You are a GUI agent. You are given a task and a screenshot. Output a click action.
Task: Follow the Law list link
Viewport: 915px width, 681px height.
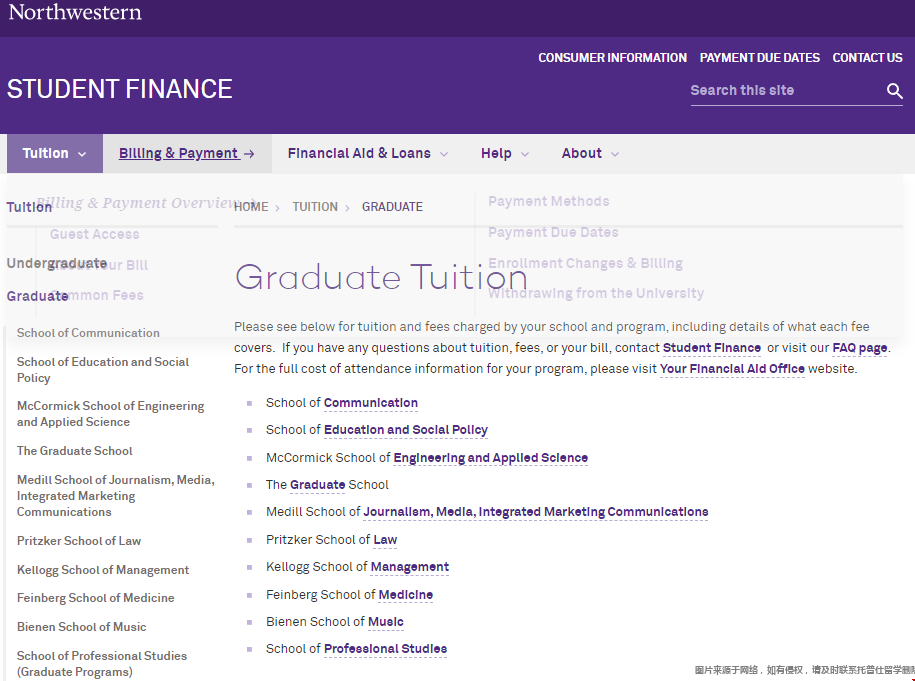pos(385,540)
